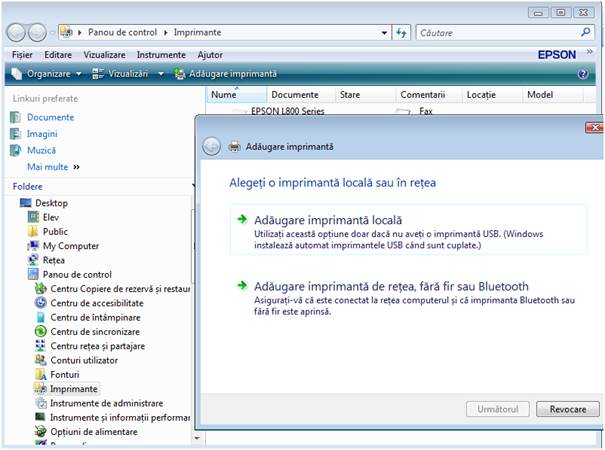The image size is (605, 450).
Task: Open the Fonturi folder in the tree
Action: click(x=67, y=374)
